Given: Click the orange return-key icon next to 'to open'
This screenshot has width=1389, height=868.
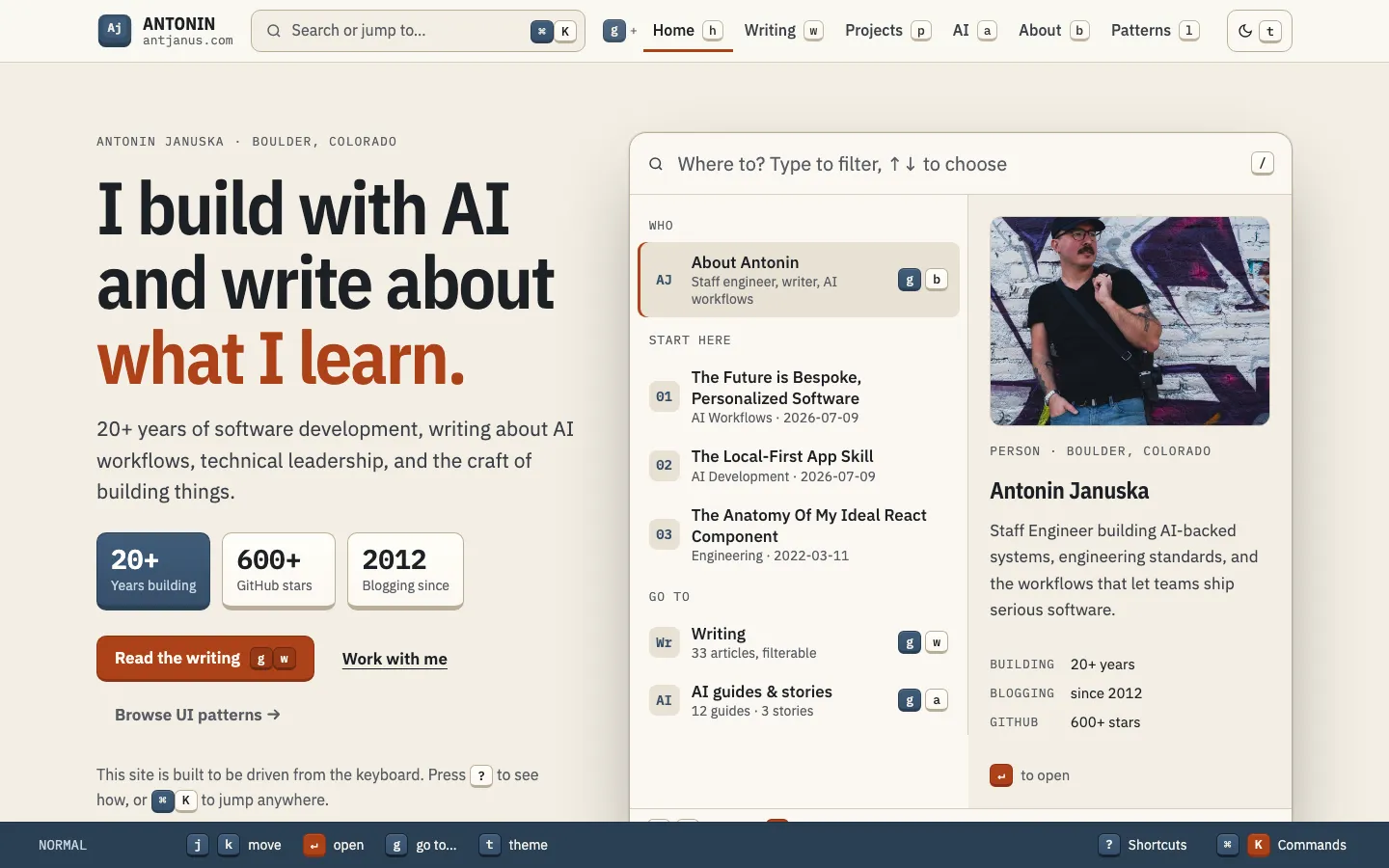Looking at the screenshot, I should (x=1001, y=775).
